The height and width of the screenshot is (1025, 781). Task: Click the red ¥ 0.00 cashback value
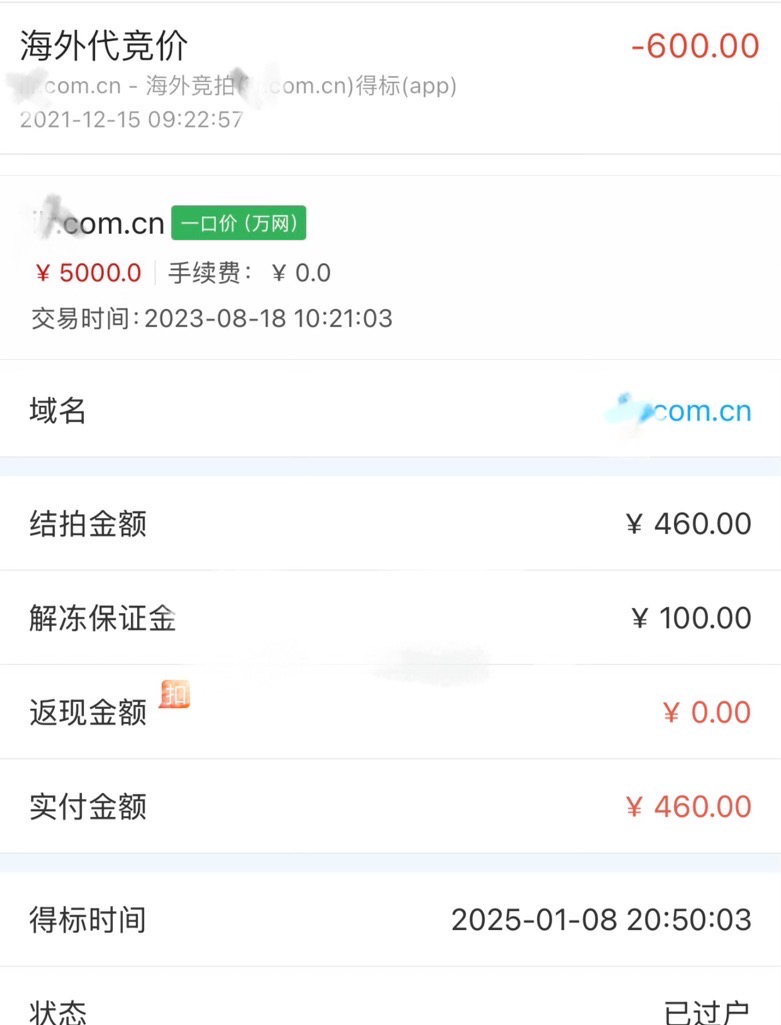click(x=706, y=713)
